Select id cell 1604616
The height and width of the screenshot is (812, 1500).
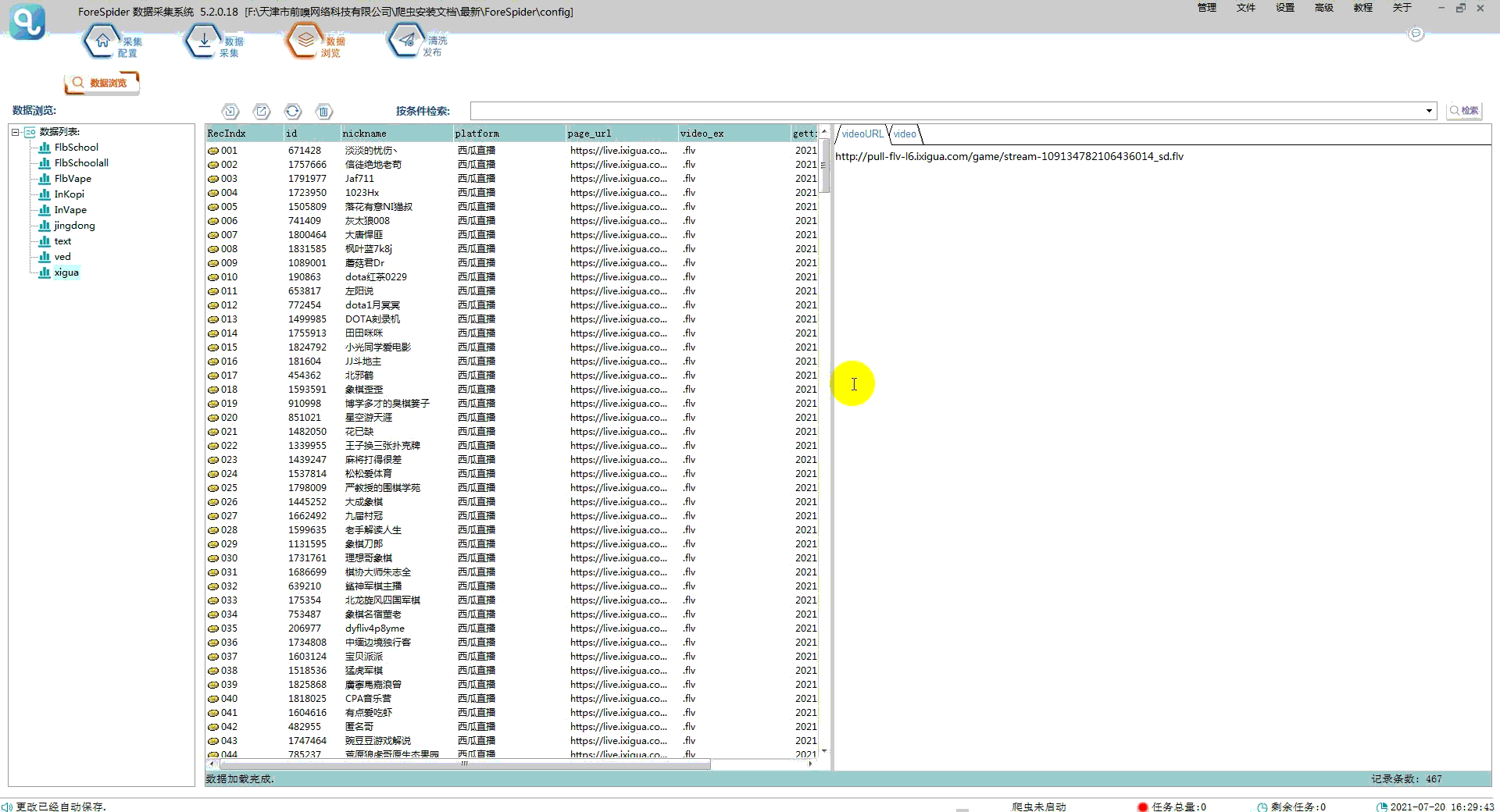pyautogui.click(x=307, y=713)
